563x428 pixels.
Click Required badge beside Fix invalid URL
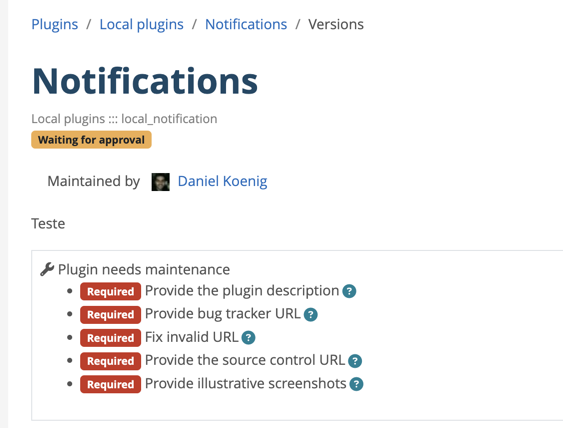[x=111, y=338]
